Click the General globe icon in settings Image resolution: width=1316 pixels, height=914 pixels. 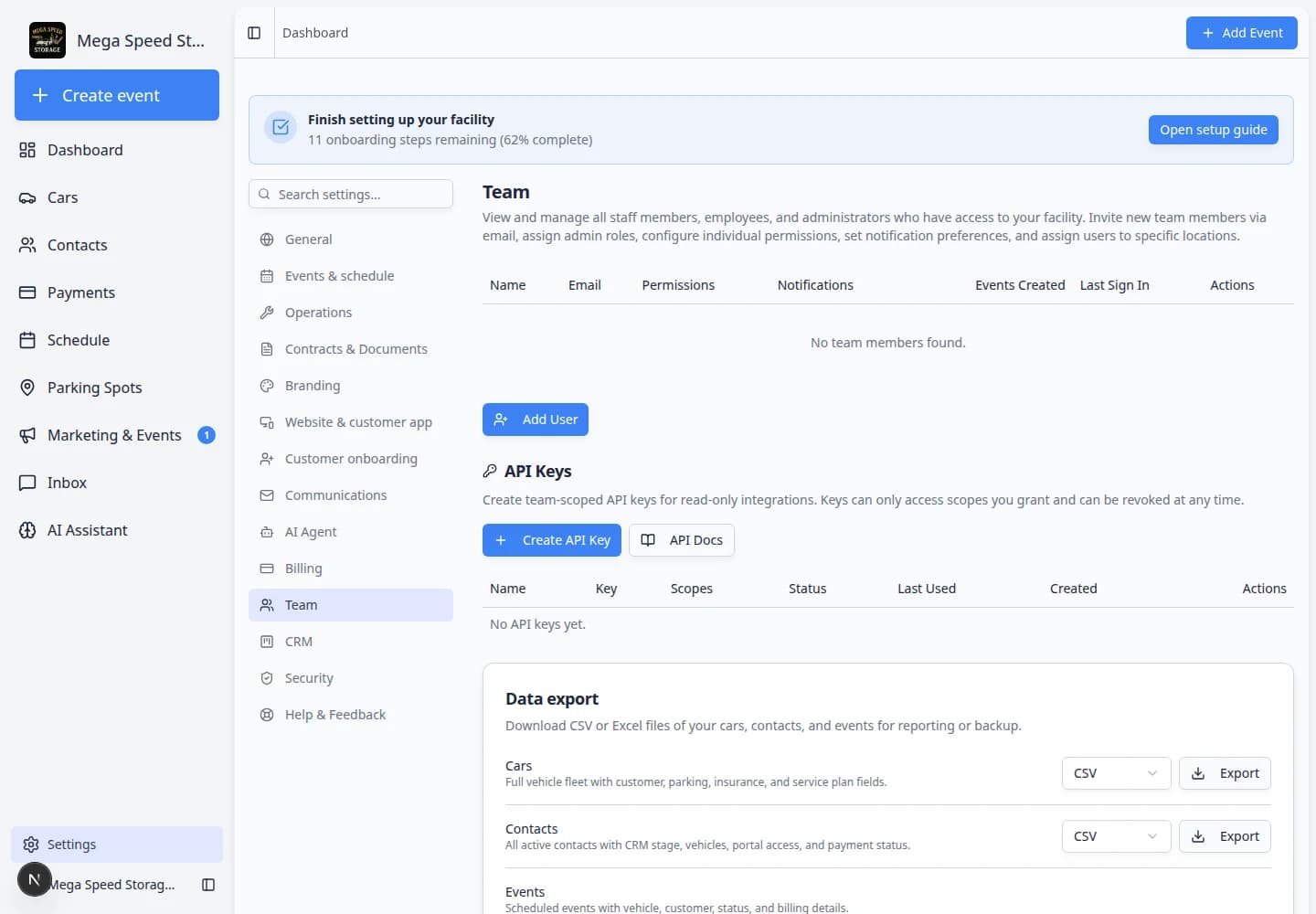267,239
